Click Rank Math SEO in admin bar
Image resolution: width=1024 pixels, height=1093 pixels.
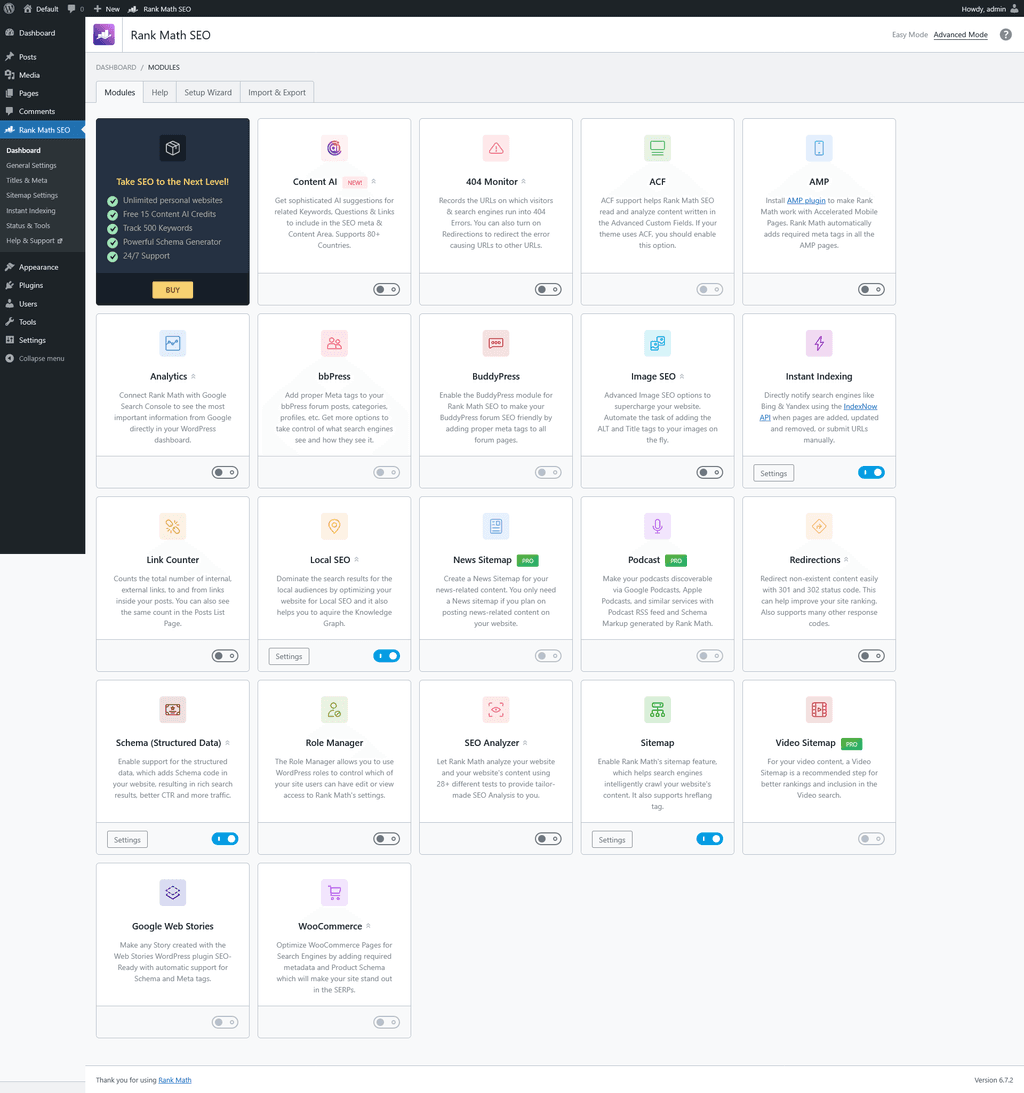coord(160,8)
